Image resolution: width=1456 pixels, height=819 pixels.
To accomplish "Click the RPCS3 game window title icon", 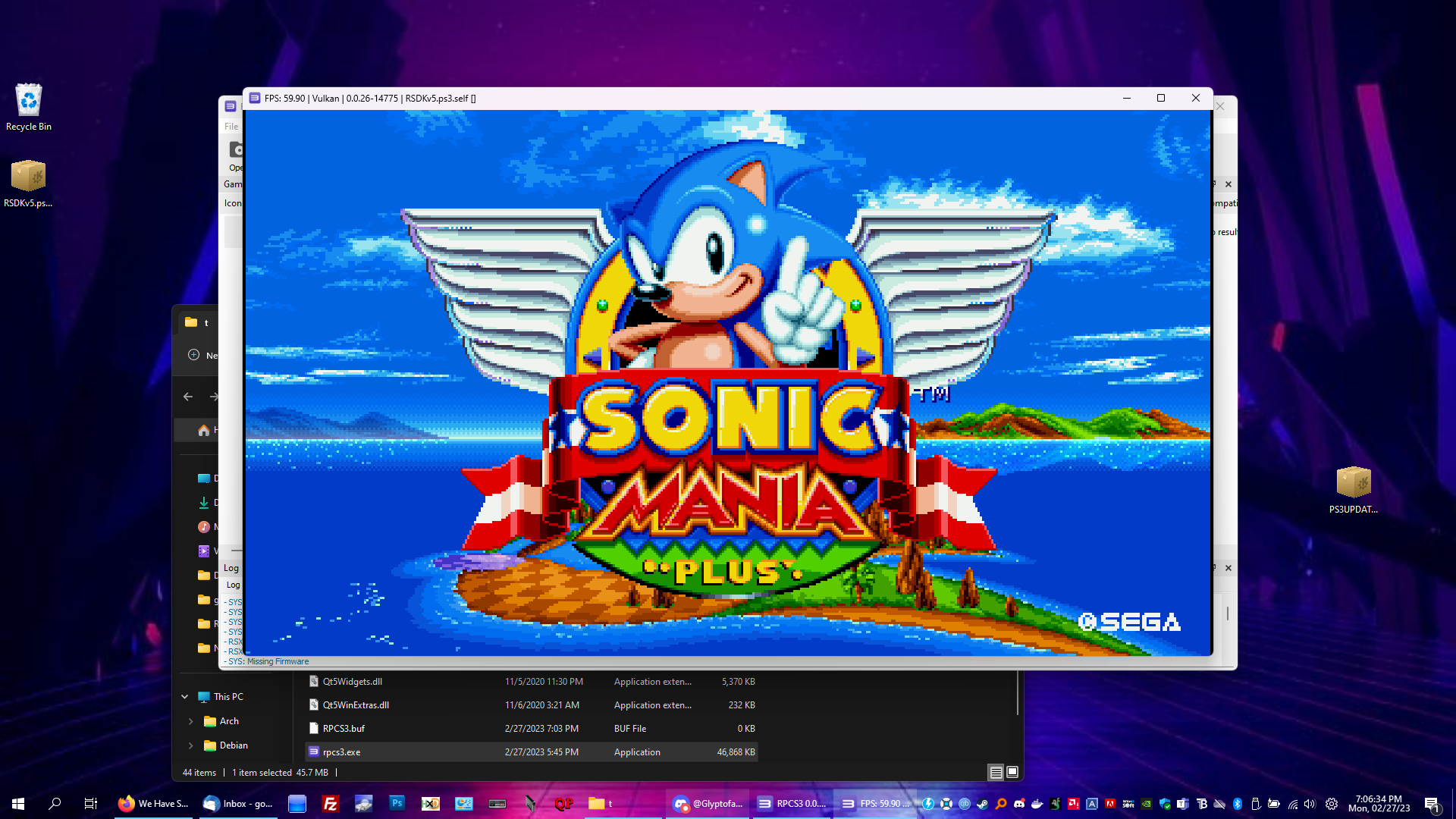I will click(x=255, y=98).
